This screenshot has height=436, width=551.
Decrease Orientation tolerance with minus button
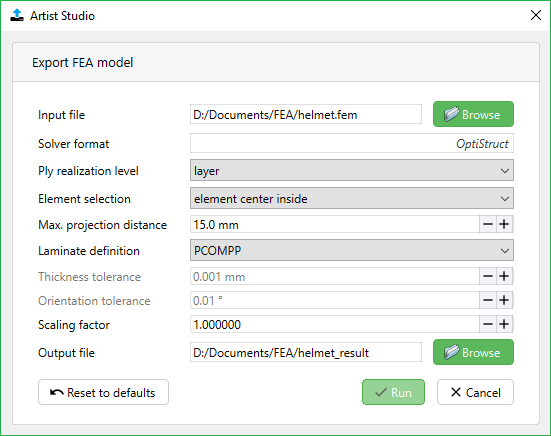488,300
